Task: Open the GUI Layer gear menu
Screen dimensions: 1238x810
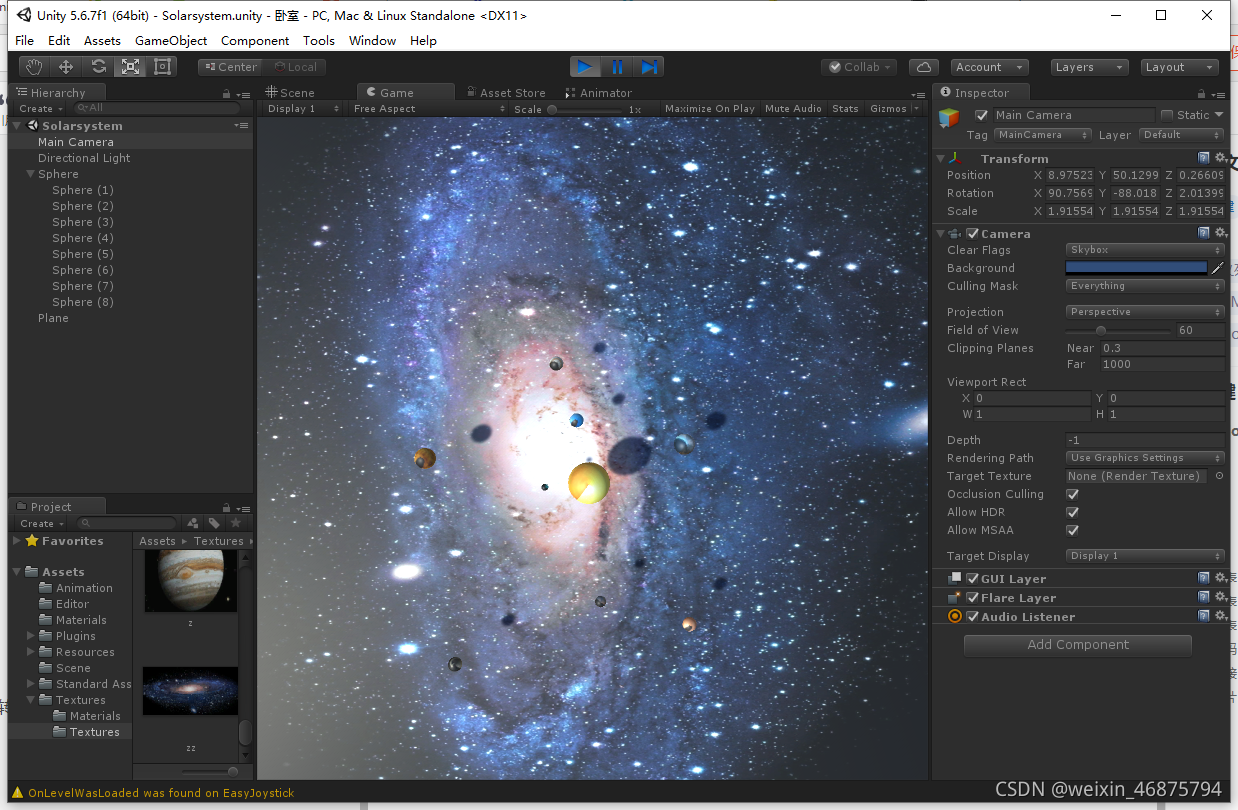Action: point(1220,578)
